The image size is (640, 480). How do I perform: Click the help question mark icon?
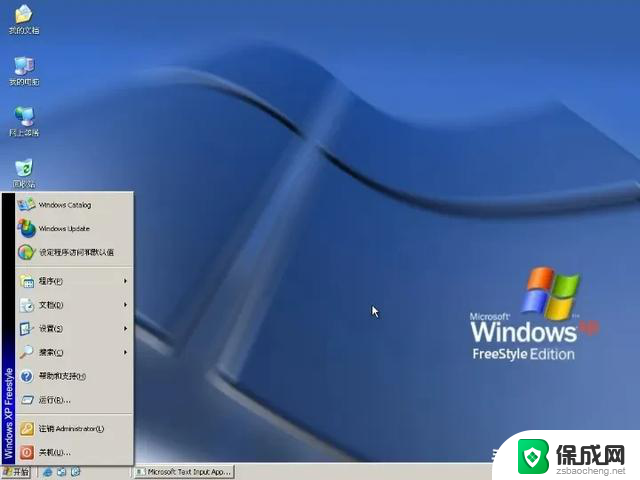click(27, 376)
